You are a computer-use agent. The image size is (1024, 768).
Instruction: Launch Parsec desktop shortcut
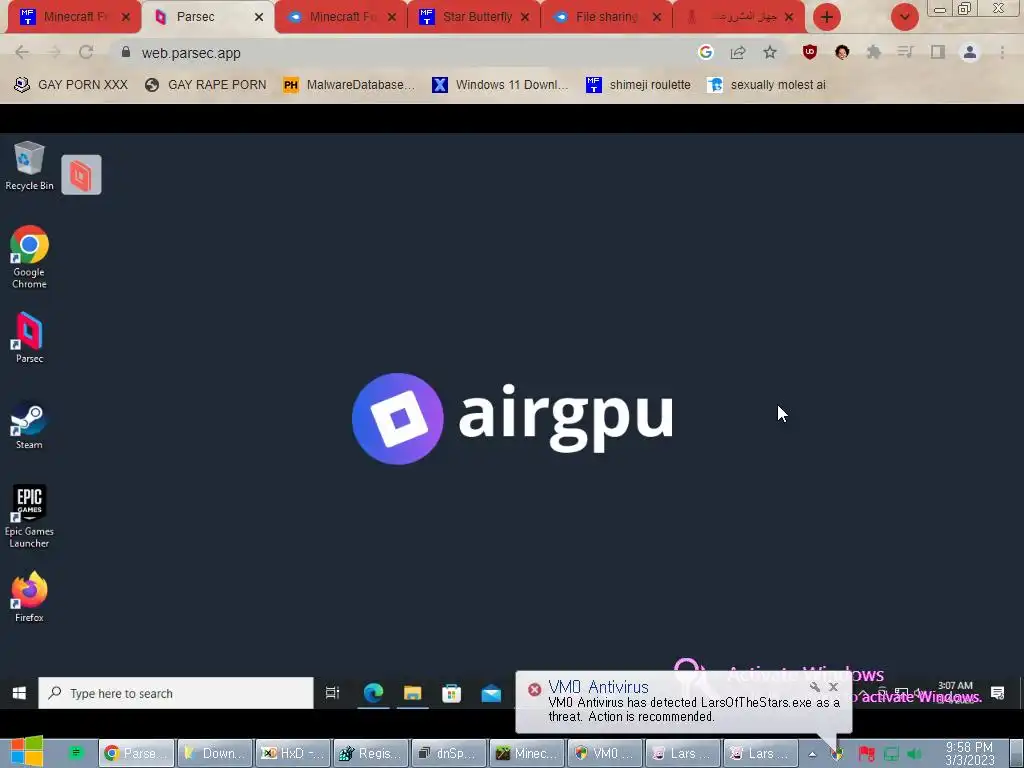(29, 338)
